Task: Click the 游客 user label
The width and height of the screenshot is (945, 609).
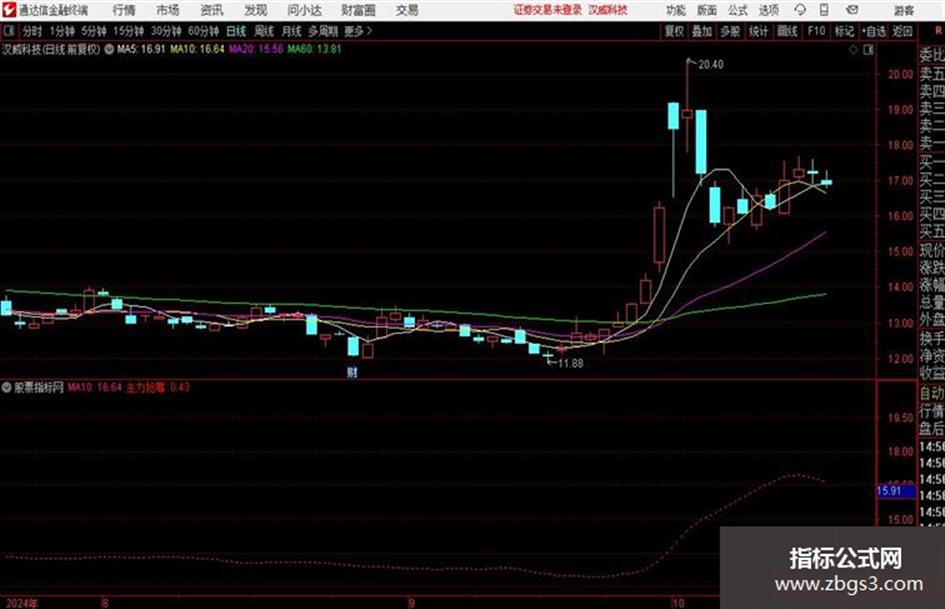Action: (903, 10)
